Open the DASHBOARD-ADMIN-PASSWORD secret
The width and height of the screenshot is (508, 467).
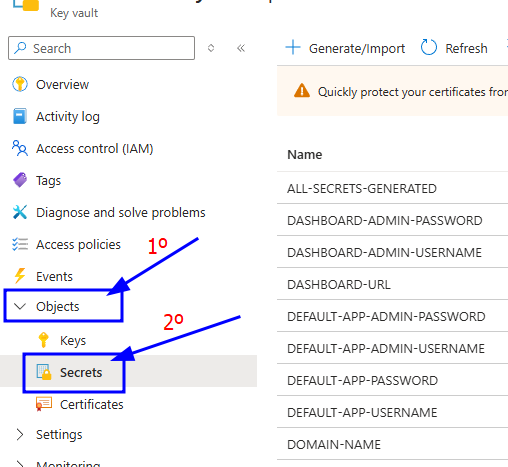pos(385,220)
